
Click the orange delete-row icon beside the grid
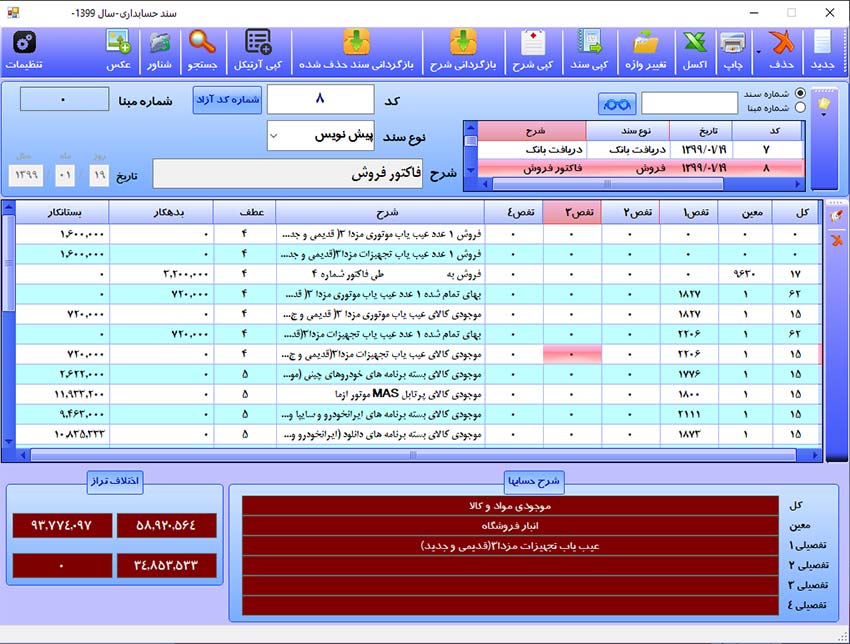pyautogui.click(x=836, y=239)
